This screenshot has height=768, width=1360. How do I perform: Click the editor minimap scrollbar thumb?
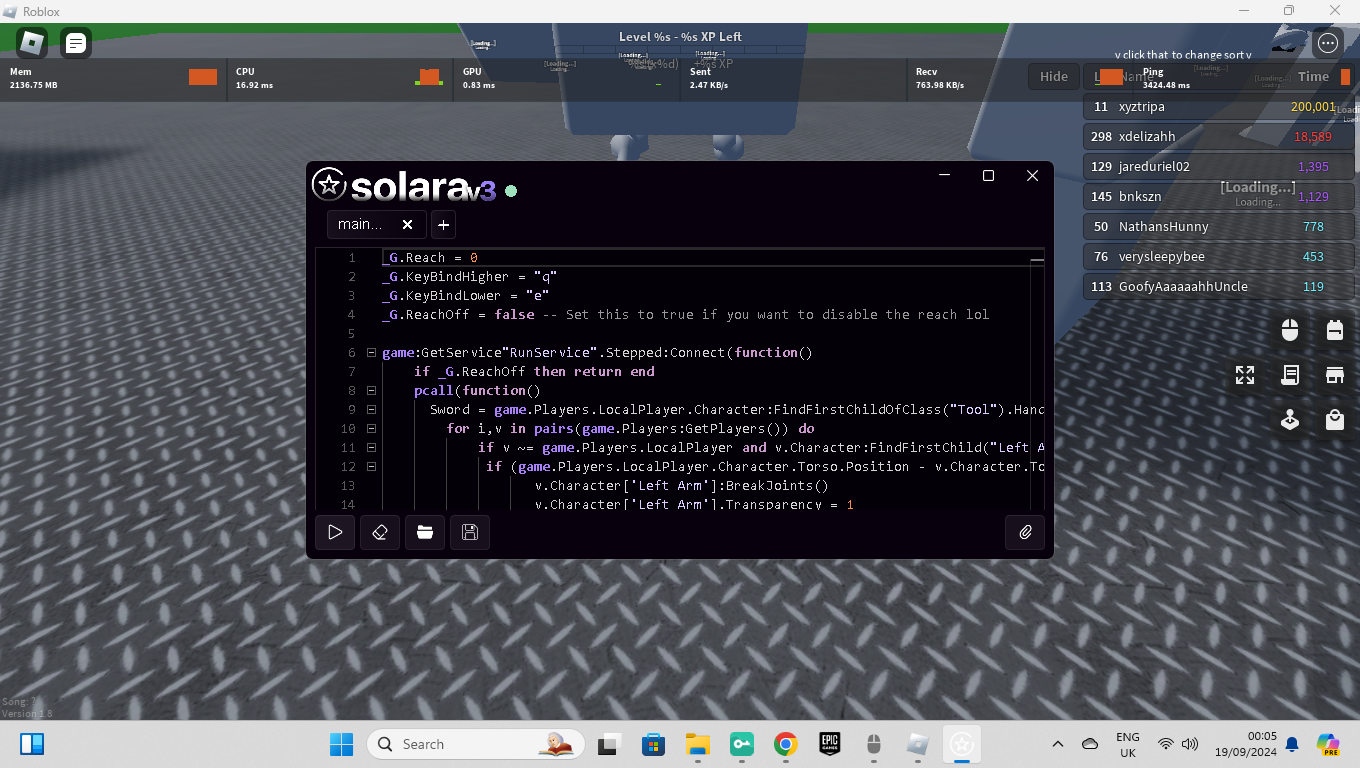tap(1037, 260)
